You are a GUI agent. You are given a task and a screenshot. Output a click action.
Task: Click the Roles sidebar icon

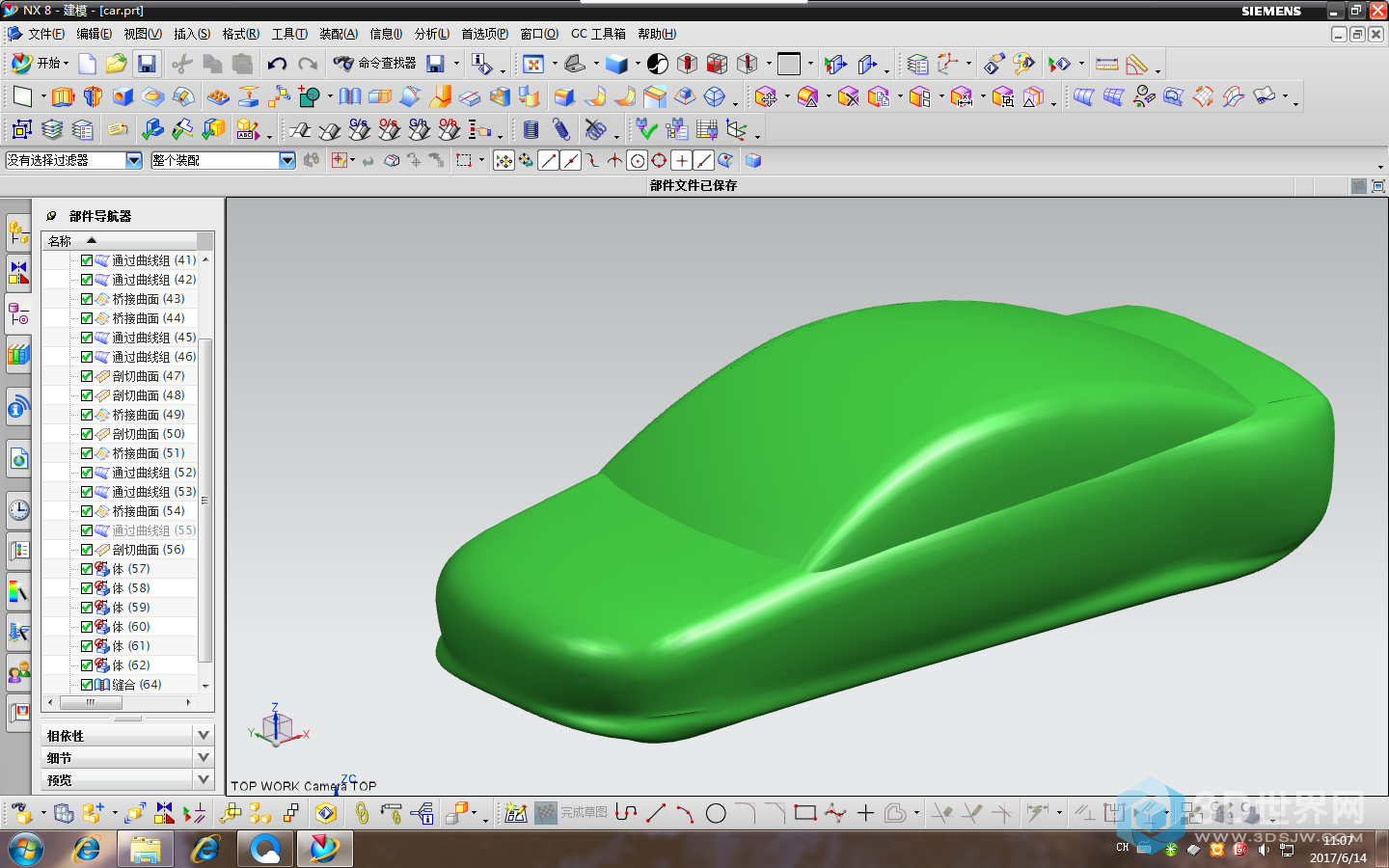pyautogui.click(x=18, y=671)
